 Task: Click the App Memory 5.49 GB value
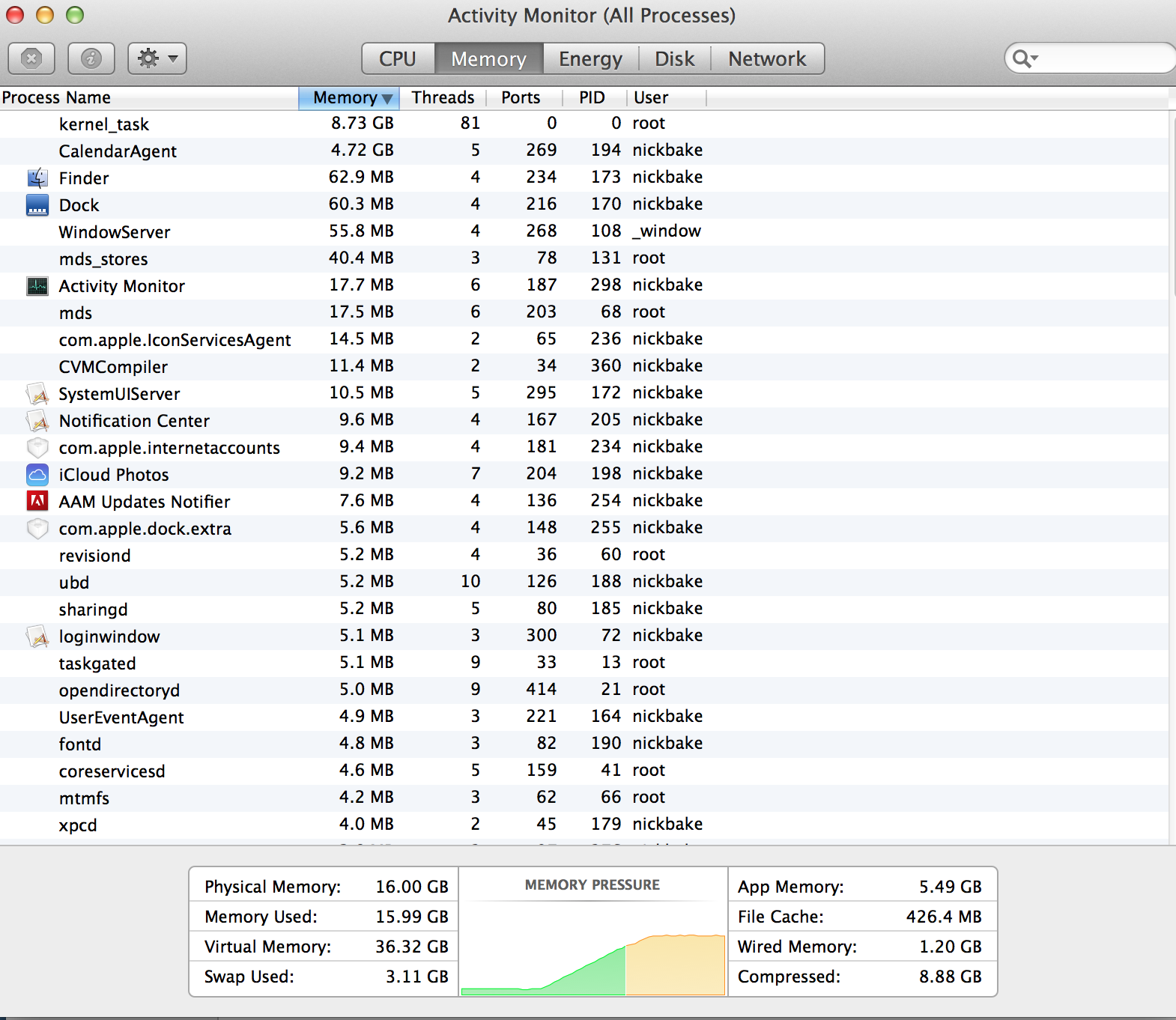click(951, 887)
